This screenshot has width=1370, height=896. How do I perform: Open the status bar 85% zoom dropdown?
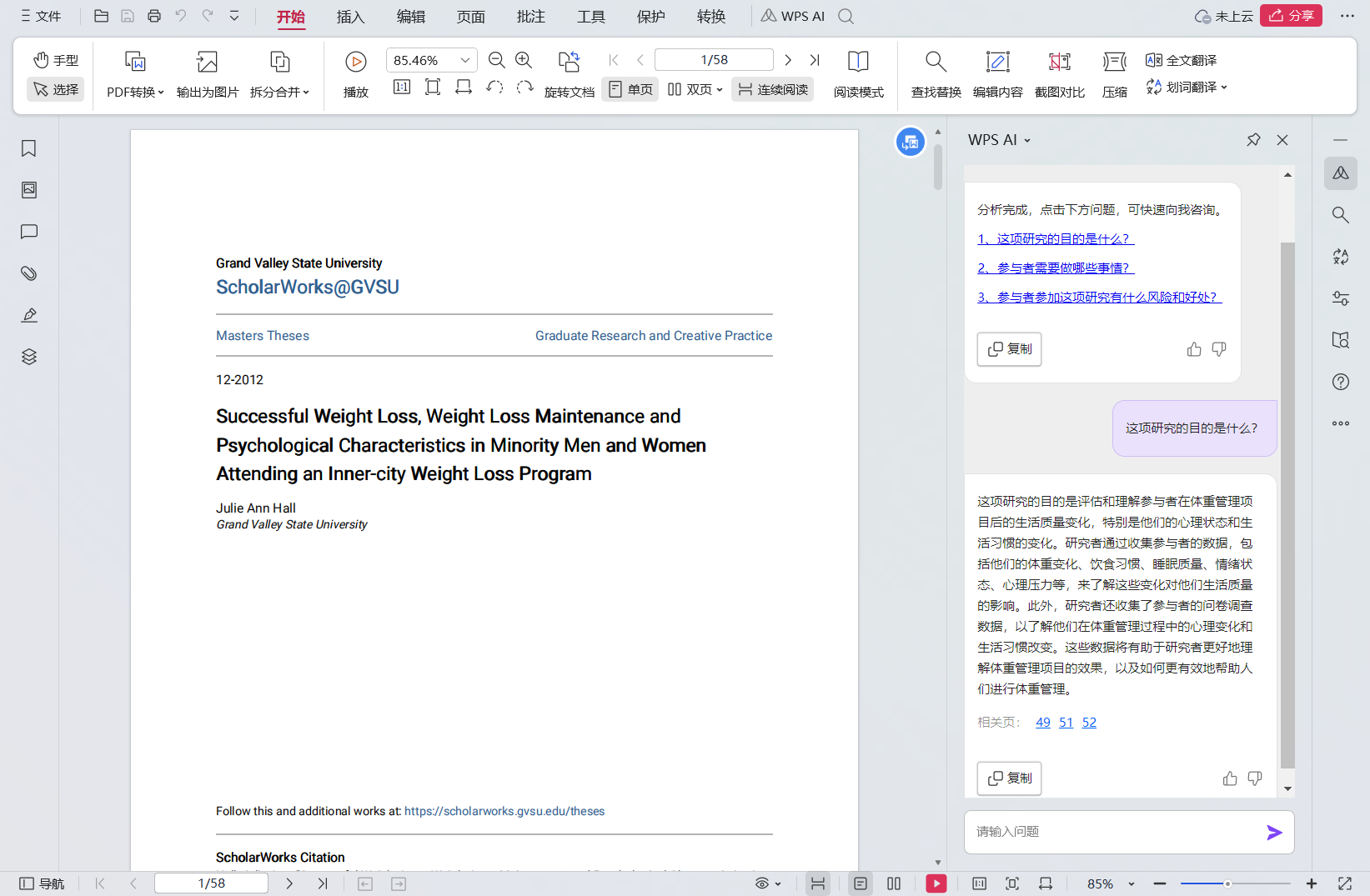pos(1132,883)
